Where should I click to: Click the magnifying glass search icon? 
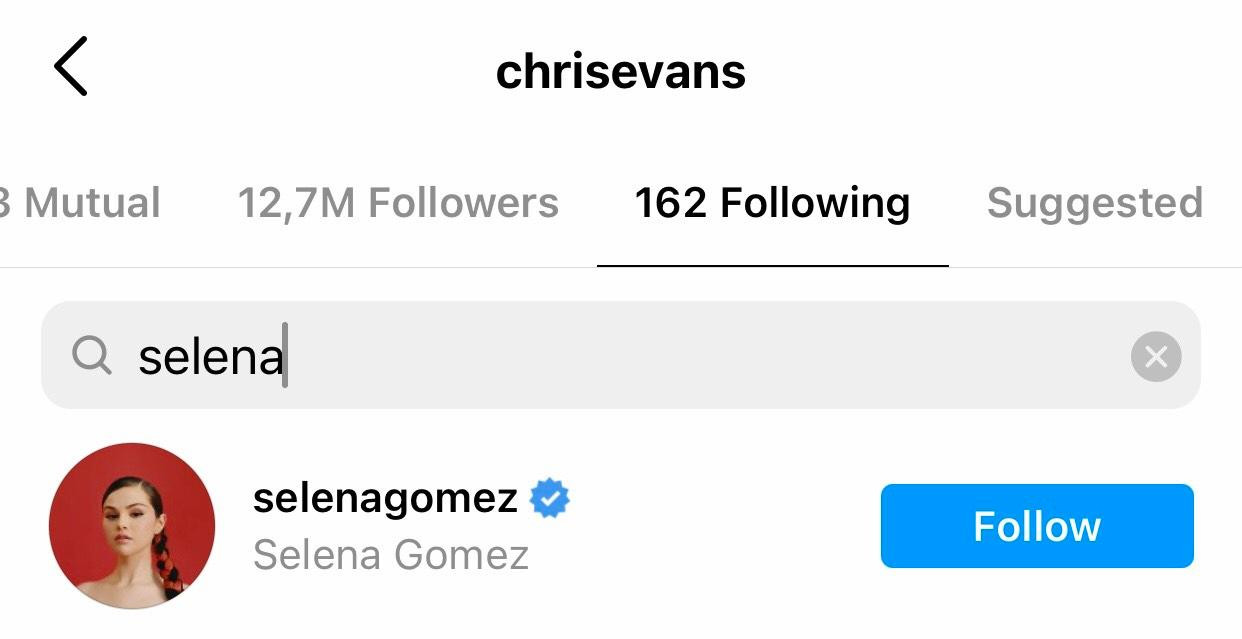tap(92, 355)
